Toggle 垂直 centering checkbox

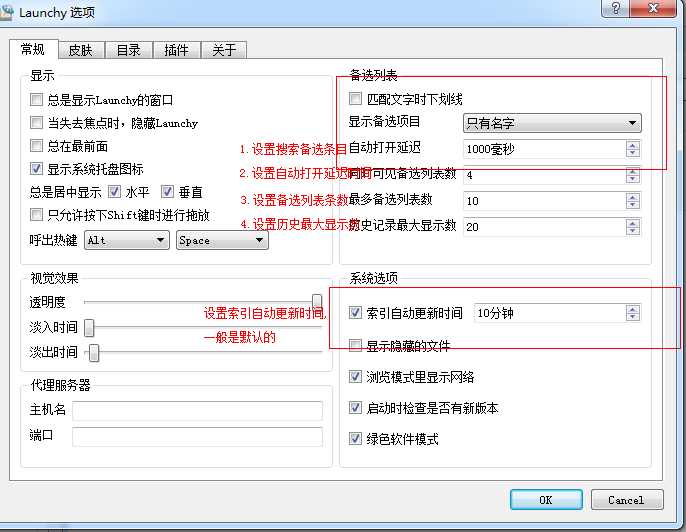[x=168, y=192]
